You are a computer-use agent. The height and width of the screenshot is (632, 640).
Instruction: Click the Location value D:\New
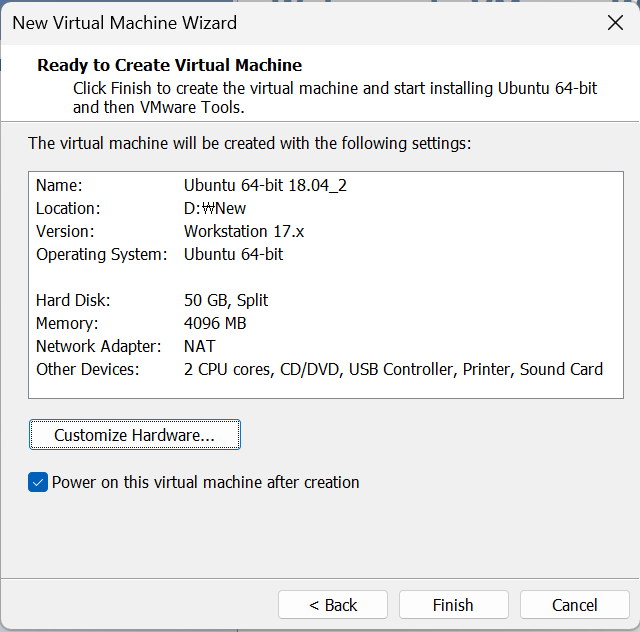click(x=215, y=209)
